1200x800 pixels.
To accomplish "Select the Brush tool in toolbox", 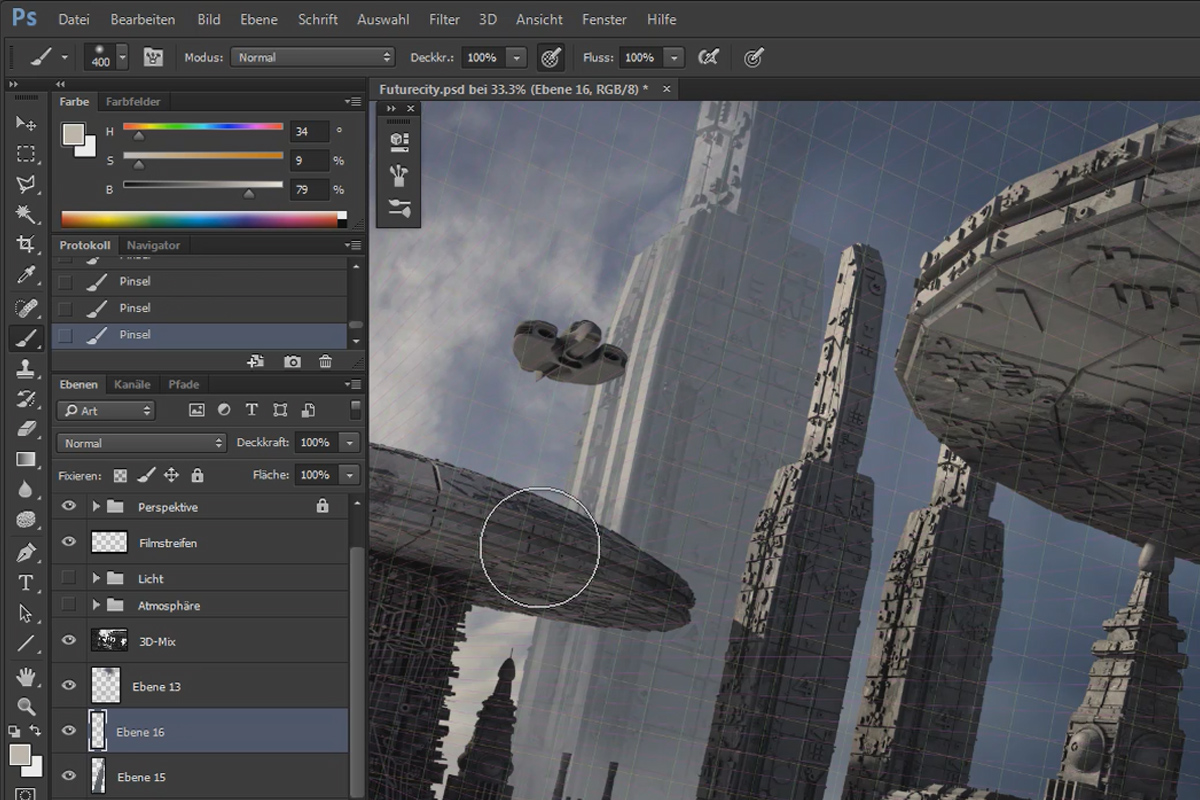I will [26, 338].
